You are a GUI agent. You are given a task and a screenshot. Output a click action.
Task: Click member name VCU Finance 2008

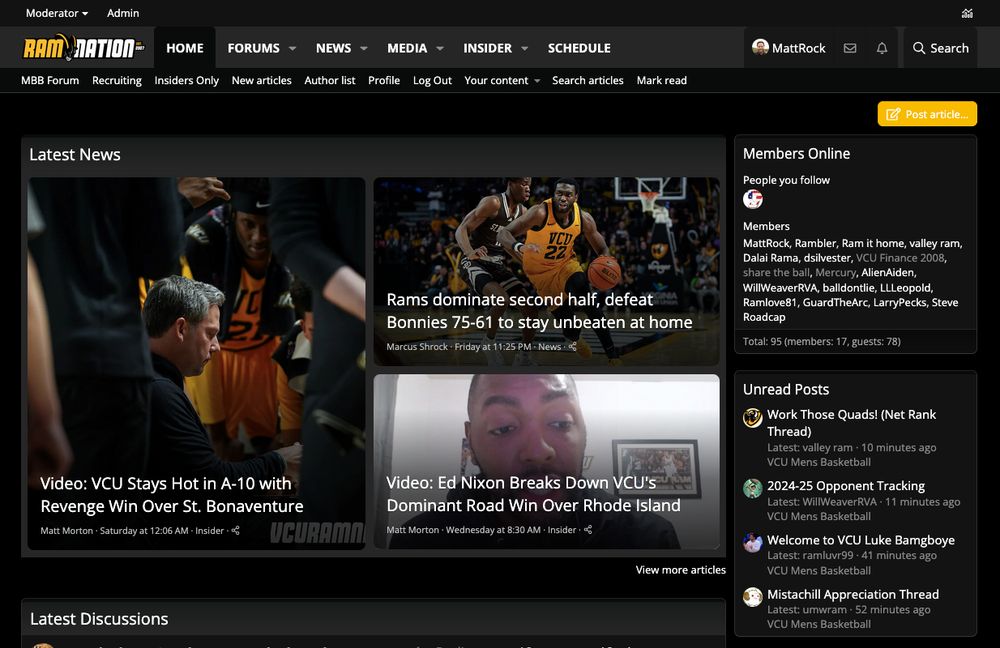[x=900, y=258]
